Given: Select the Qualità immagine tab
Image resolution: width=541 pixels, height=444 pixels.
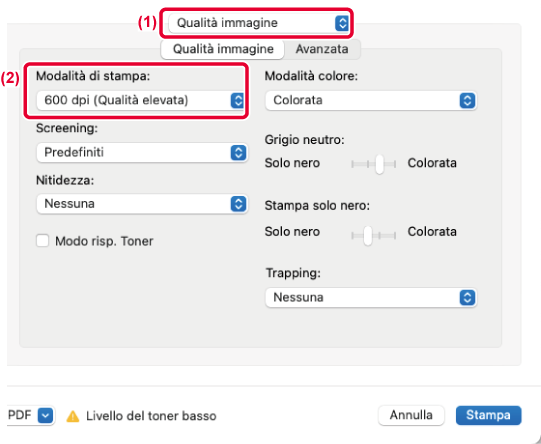Looking at the screenshot, I should tap(223, 49).
